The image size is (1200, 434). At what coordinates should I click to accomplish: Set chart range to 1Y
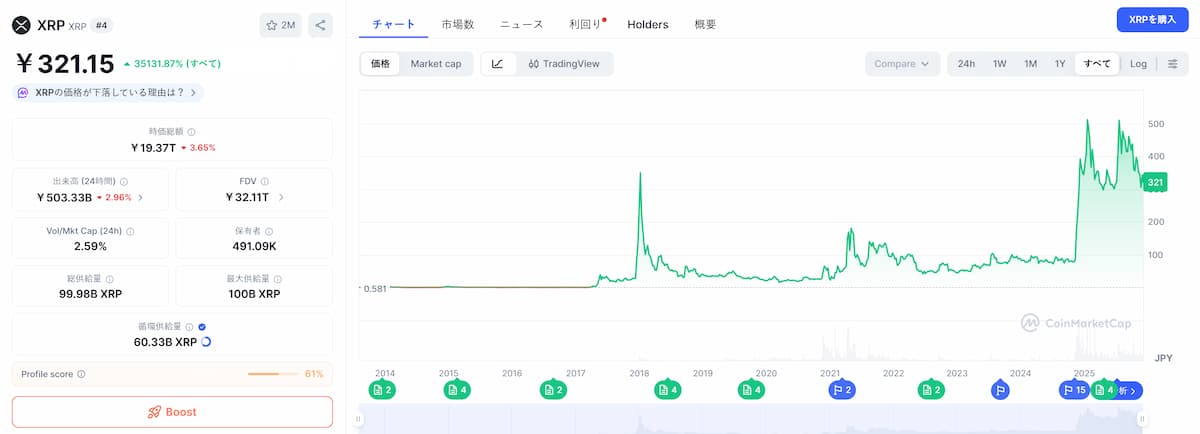point(1060,63)
